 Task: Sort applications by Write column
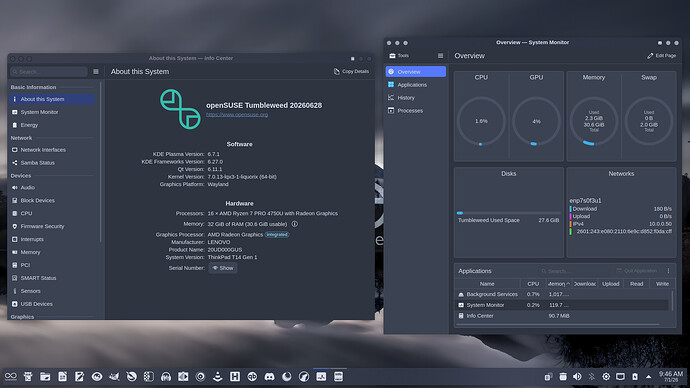tap(662, 284)
